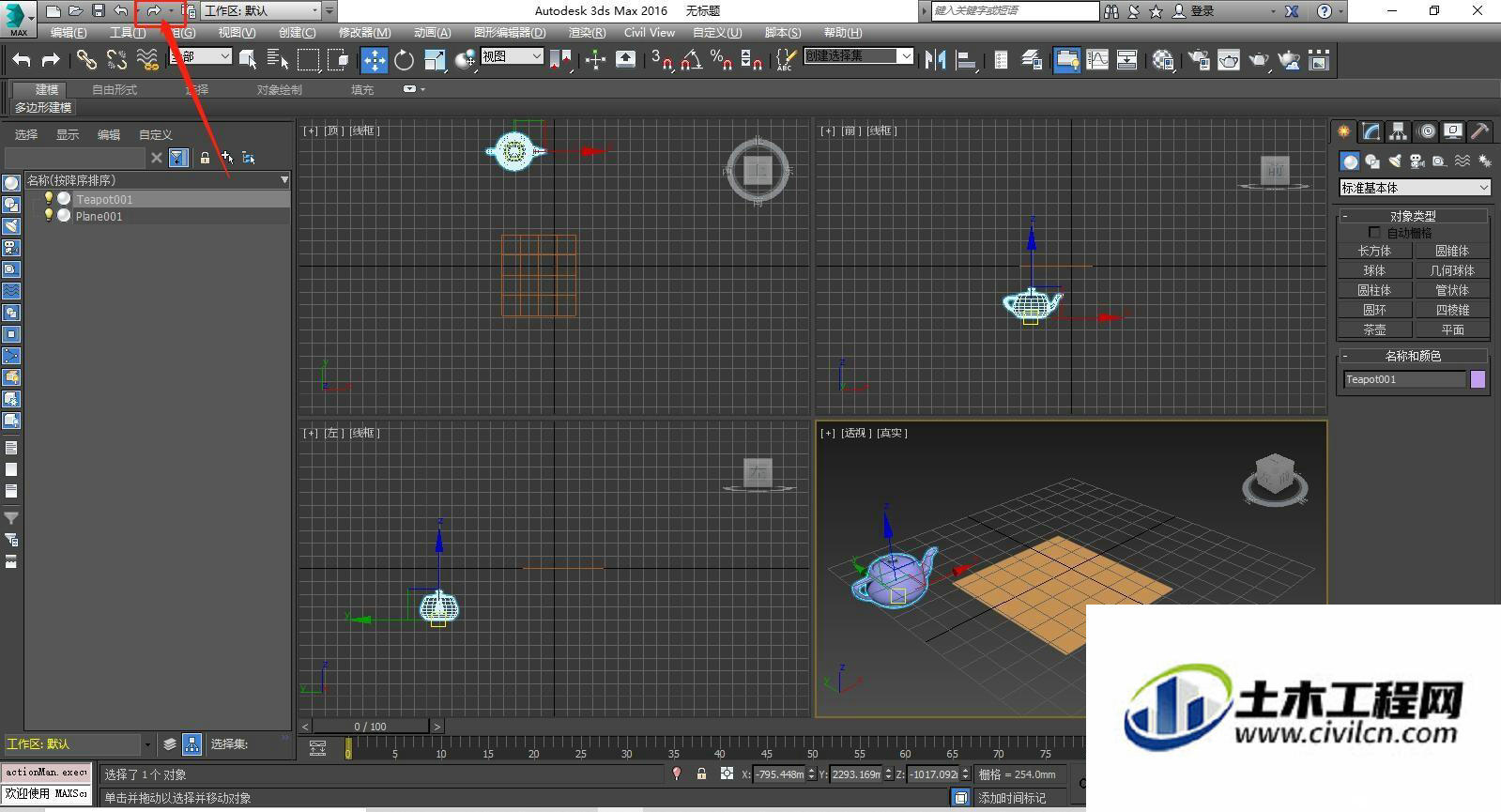Open the 创建选择集 named selection dropdown

tap(858, 56)
